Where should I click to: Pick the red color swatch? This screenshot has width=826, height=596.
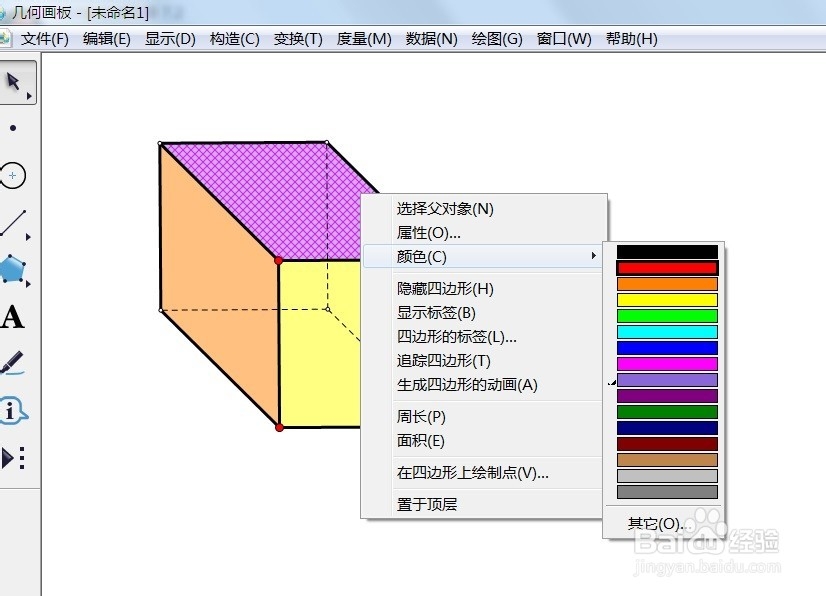tap(667, 268)
